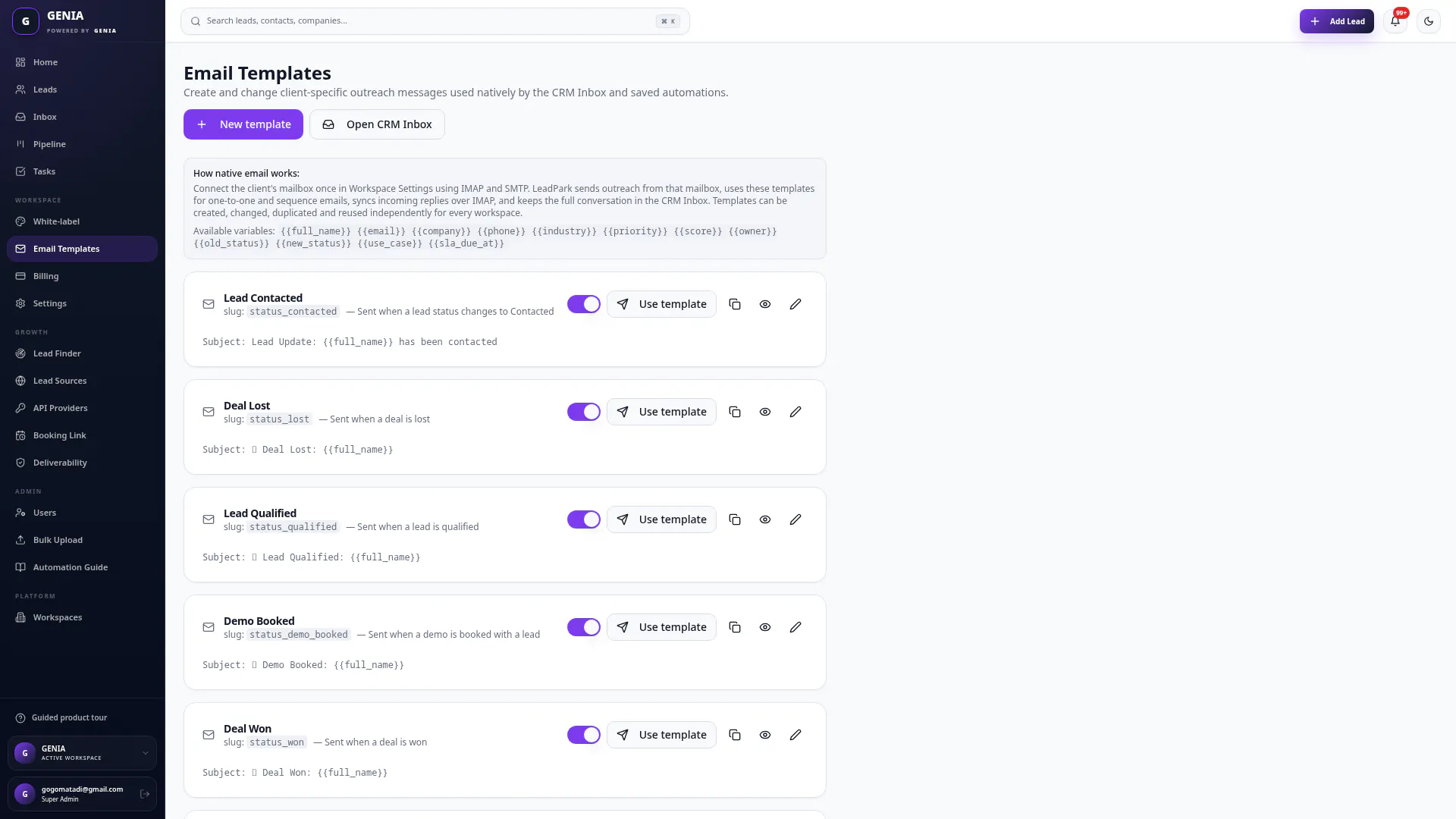Edit the Deal Won template

[x=795, y=735]
